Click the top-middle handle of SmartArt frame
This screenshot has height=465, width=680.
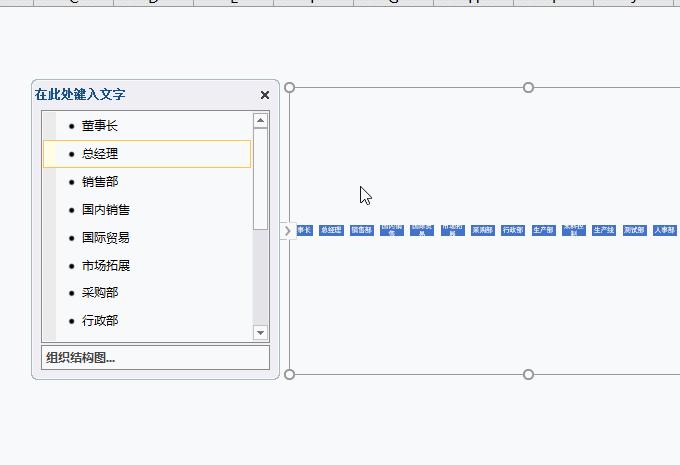[x=528, y=88]
